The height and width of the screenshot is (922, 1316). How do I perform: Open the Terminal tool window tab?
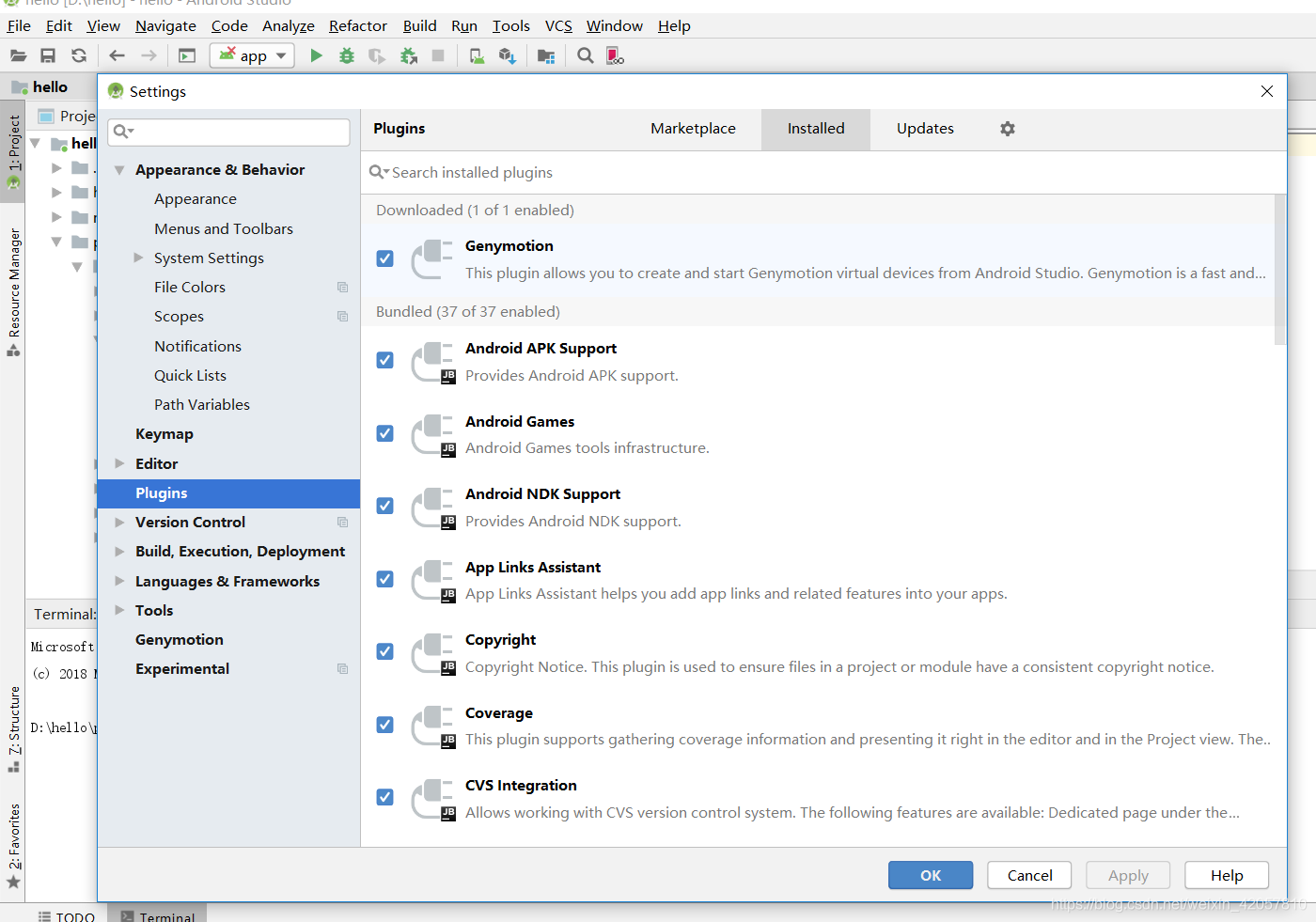157,915
